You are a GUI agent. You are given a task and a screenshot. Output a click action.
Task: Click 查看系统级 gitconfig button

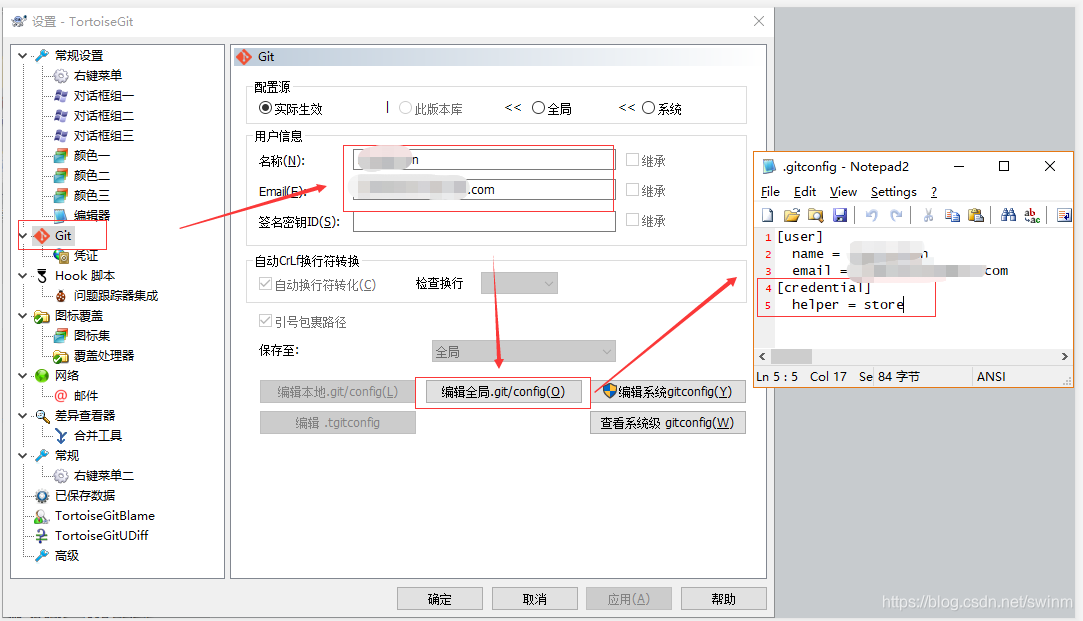tap(668, 423)
